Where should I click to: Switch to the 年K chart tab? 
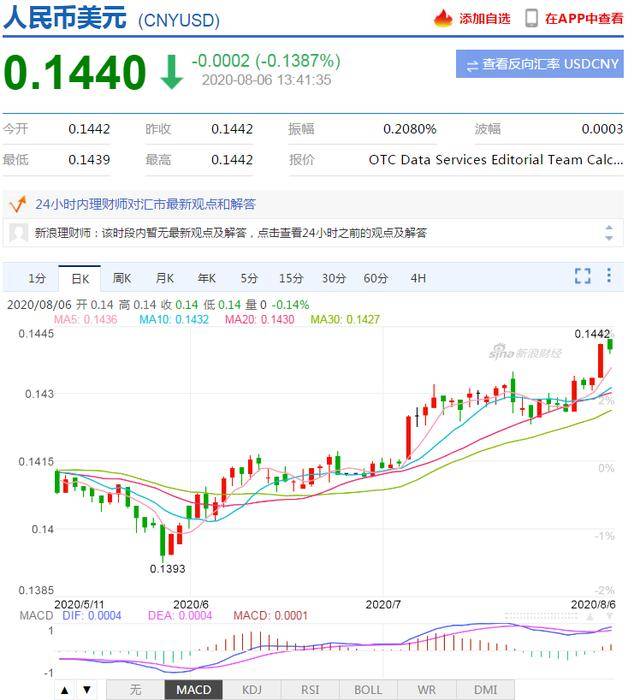[x=207, y=279]
